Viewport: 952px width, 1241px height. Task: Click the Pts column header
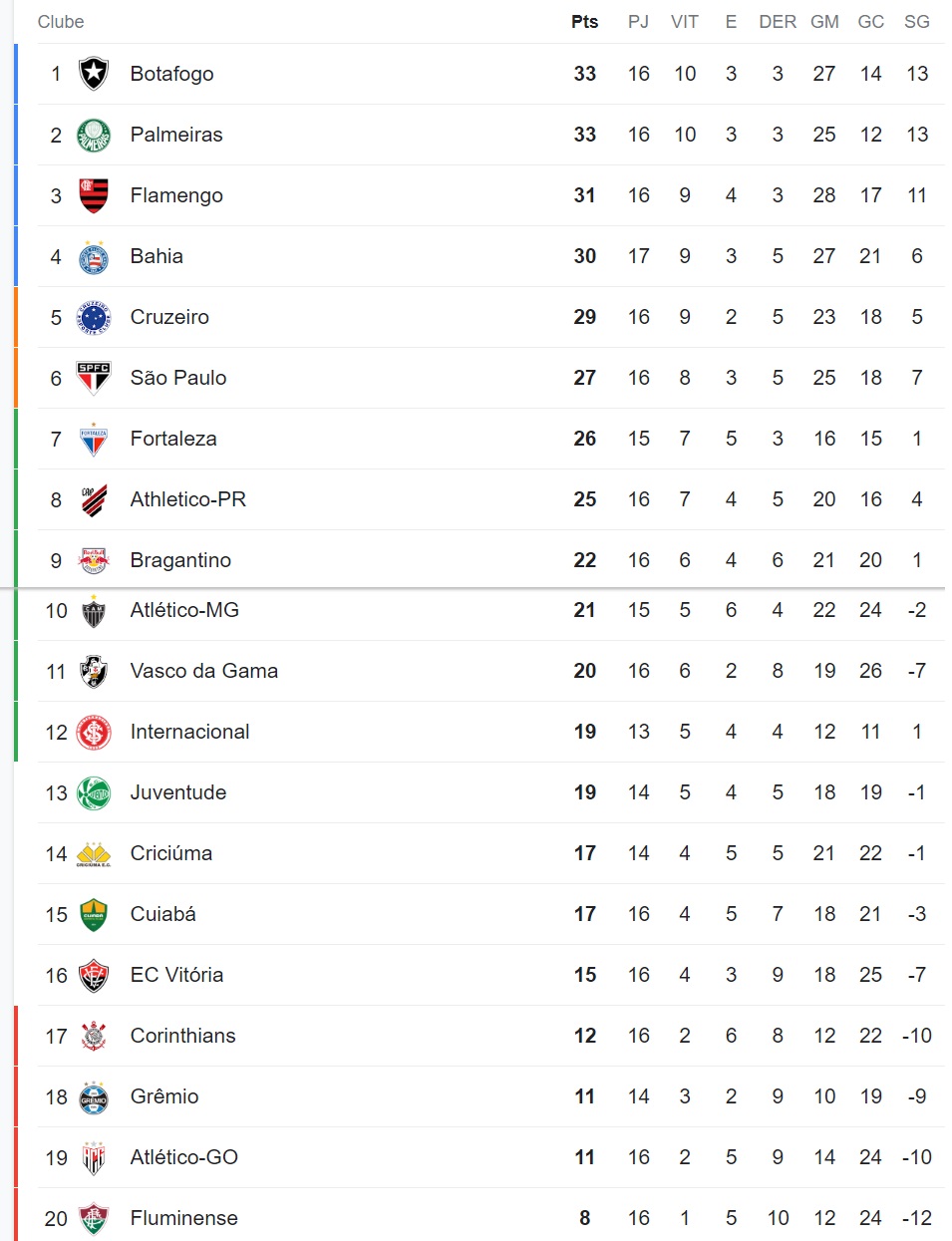(585, 22)
